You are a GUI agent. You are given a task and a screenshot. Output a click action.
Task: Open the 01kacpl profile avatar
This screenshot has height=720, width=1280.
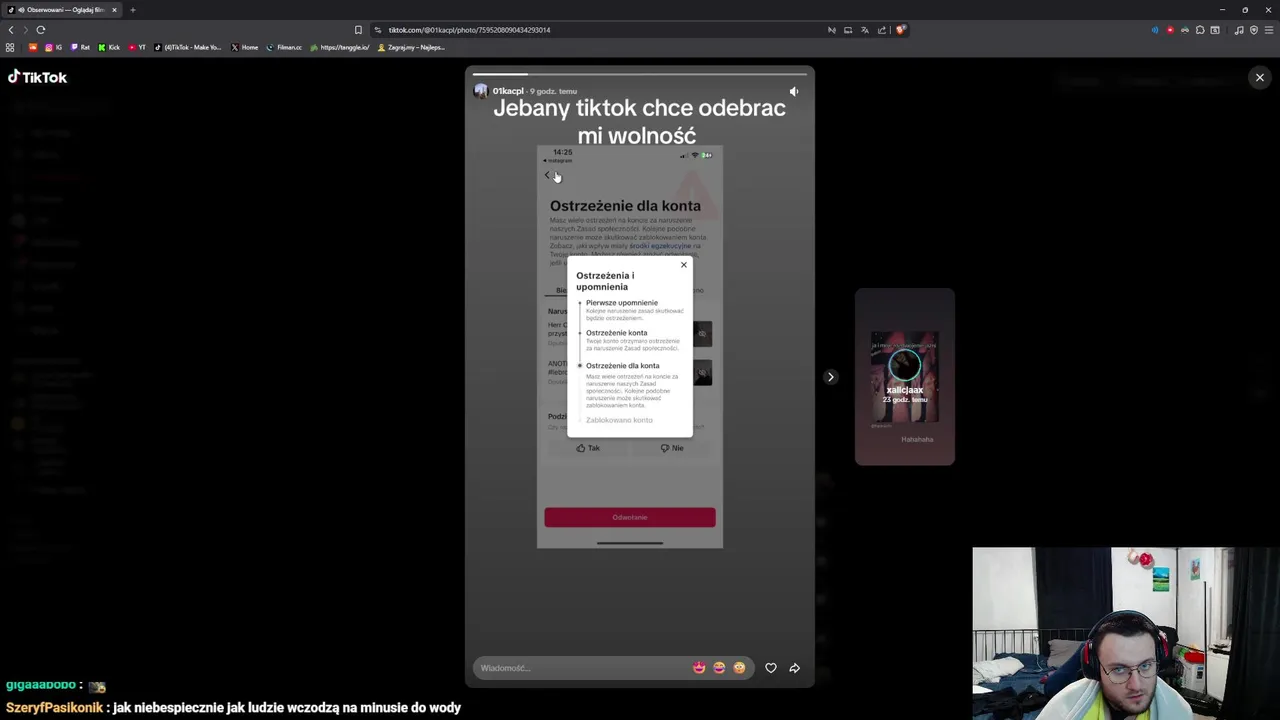click(481, 91)
